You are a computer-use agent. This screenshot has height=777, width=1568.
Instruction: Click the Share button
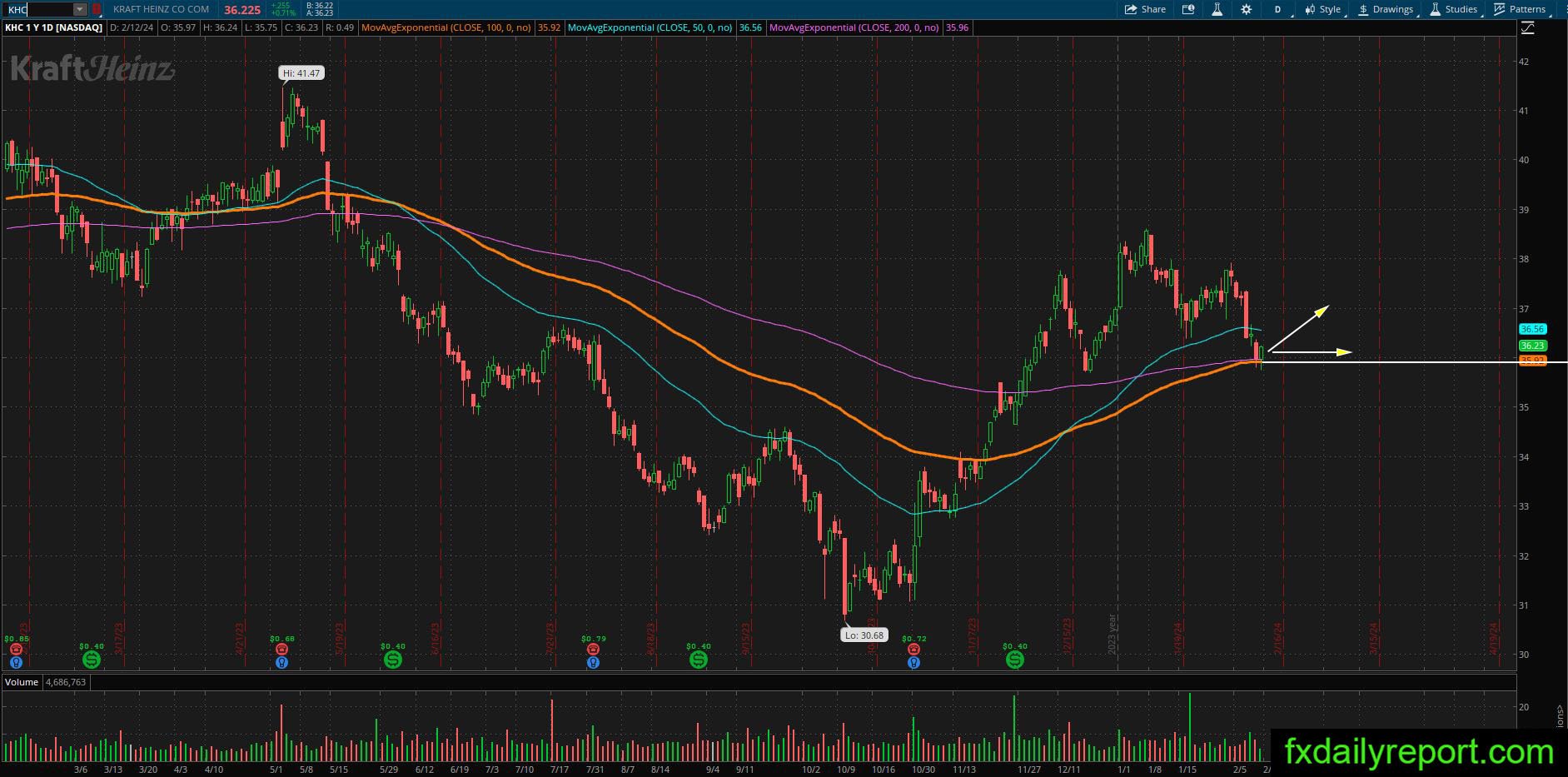pos(1146,9)
